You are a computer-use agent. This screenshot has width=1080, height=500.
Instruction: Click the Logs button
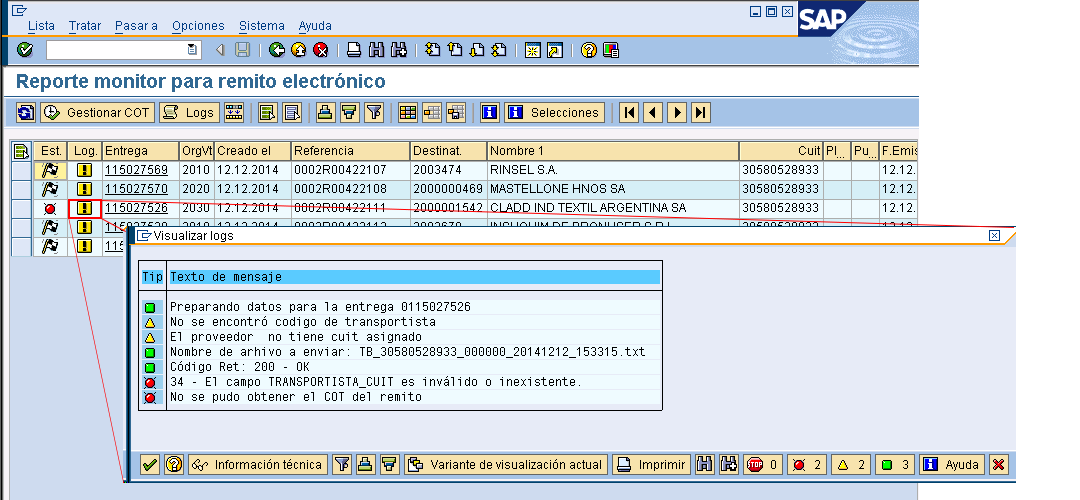coord(189,112)
